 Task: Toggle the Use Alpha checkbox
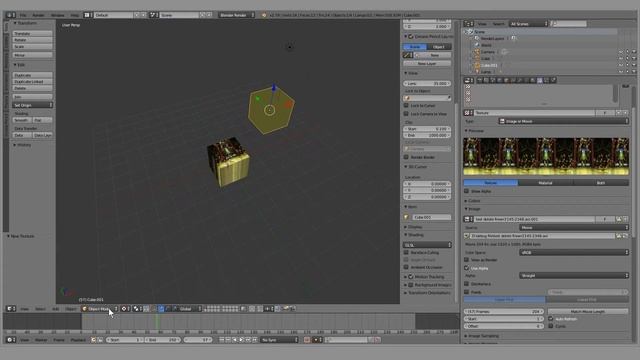(467, 268)
